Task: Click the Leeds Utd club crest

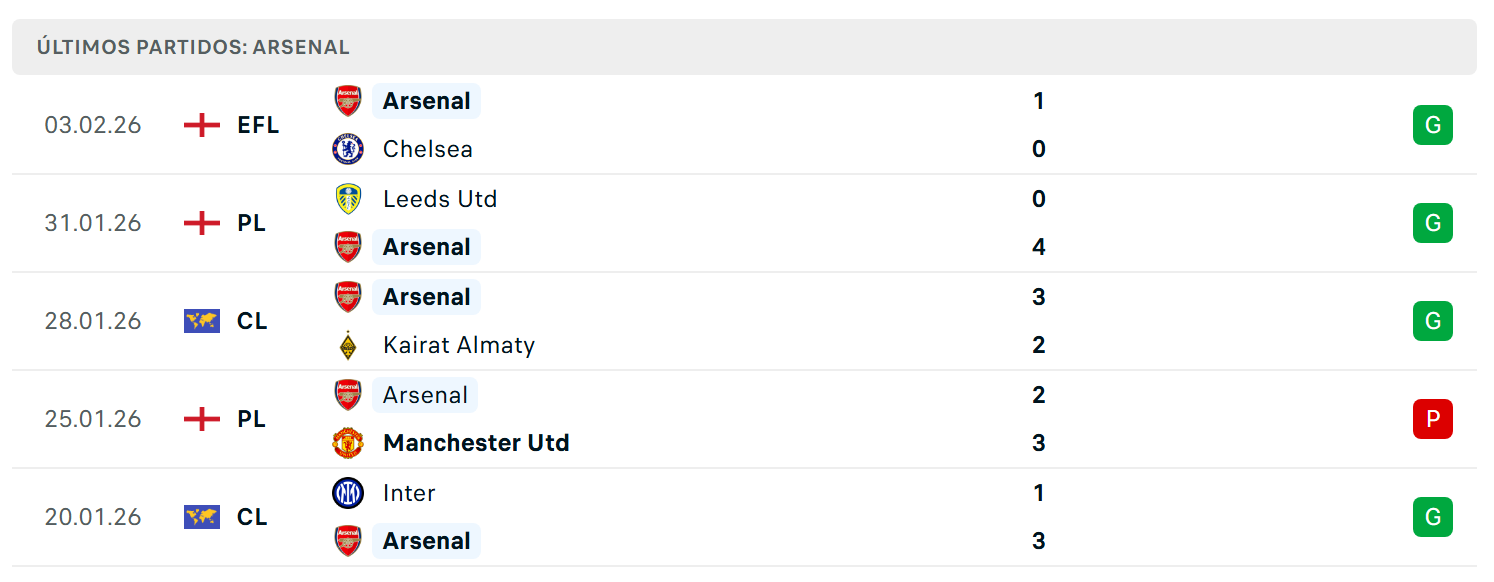Action: (x=348, y=199)
